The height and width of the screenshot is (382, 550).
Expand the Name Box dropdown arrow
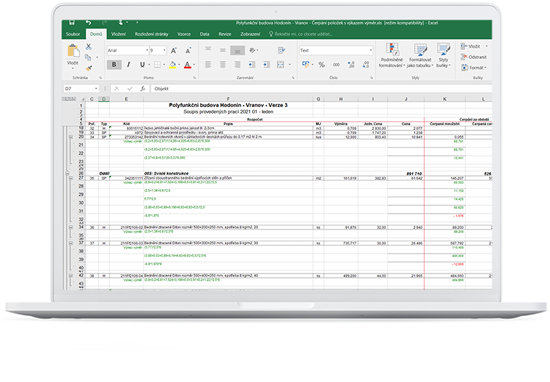(x=96, y=89)
